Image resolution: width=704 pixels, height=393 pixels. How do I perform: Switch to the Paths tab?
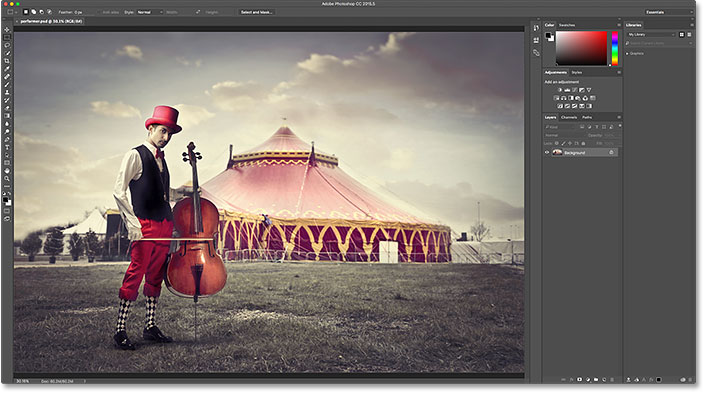point(587,117)
